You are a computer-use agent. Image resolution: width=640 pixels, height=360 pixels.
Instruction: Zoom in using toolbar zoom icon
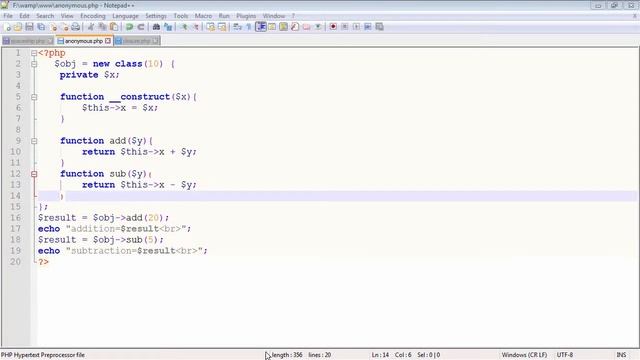184,27
